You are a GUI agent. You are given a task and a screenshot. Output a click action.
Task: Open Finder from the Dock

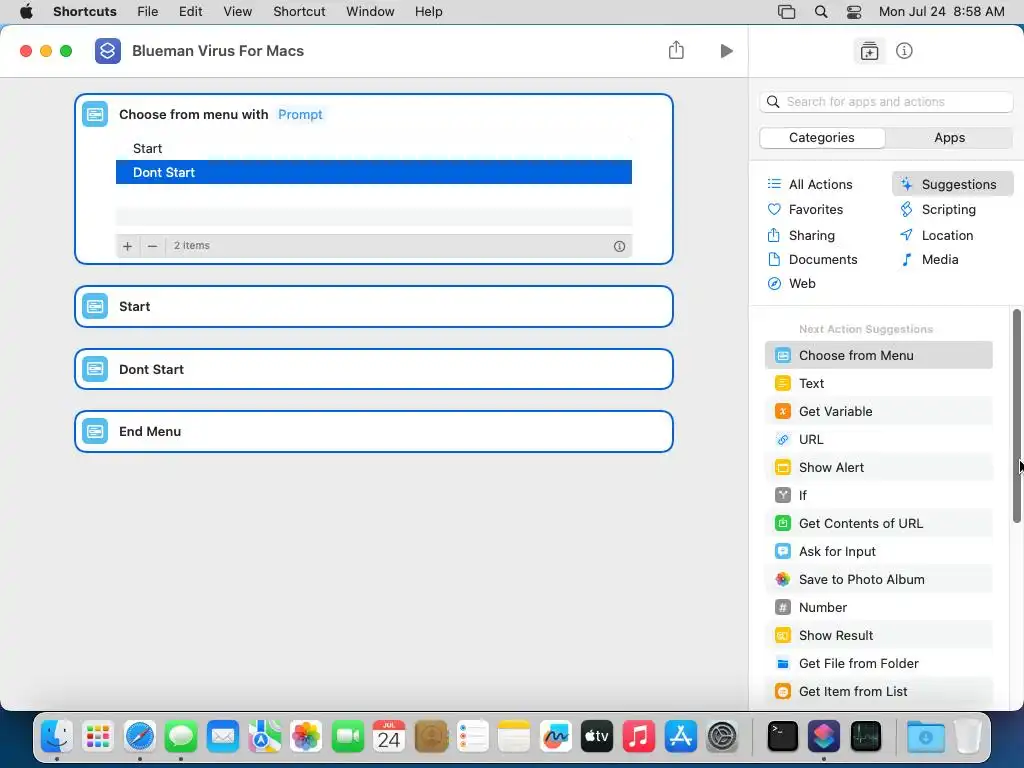click(x=57, y=737)
